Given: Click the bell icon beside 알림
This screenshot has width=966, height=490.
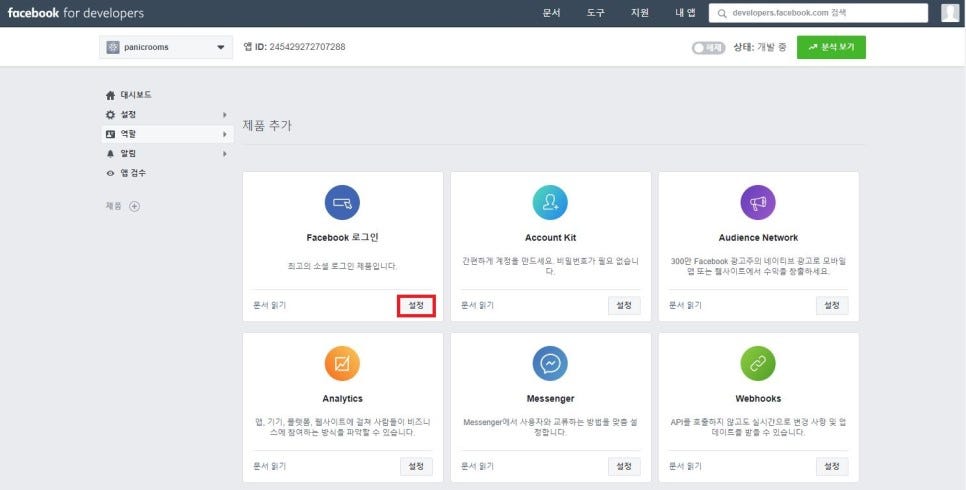Looking at the screenshot, I should click(x=110, y=153).
